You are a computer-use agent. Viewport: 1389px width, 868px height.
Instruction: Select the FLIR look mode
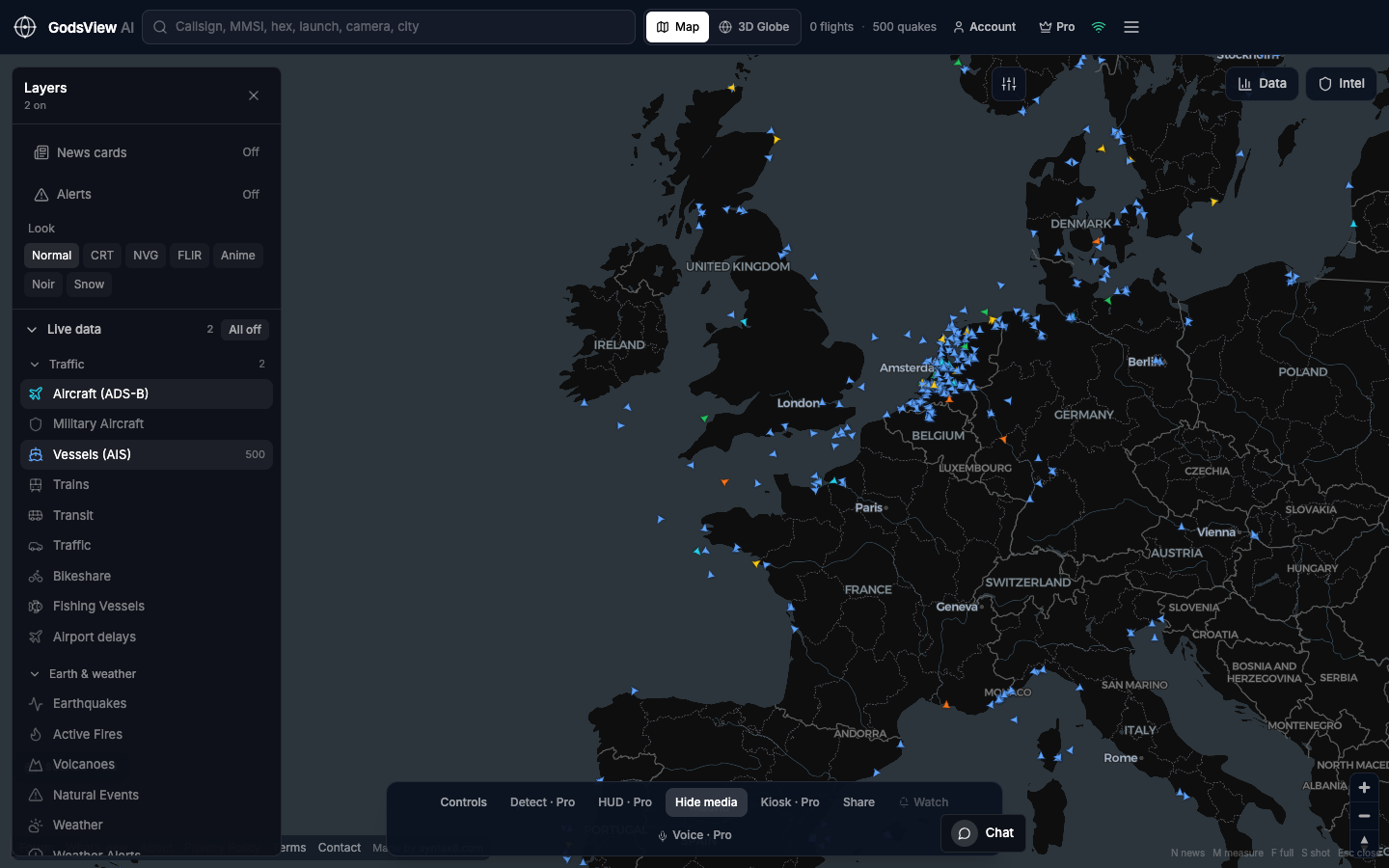click(190, 256)
